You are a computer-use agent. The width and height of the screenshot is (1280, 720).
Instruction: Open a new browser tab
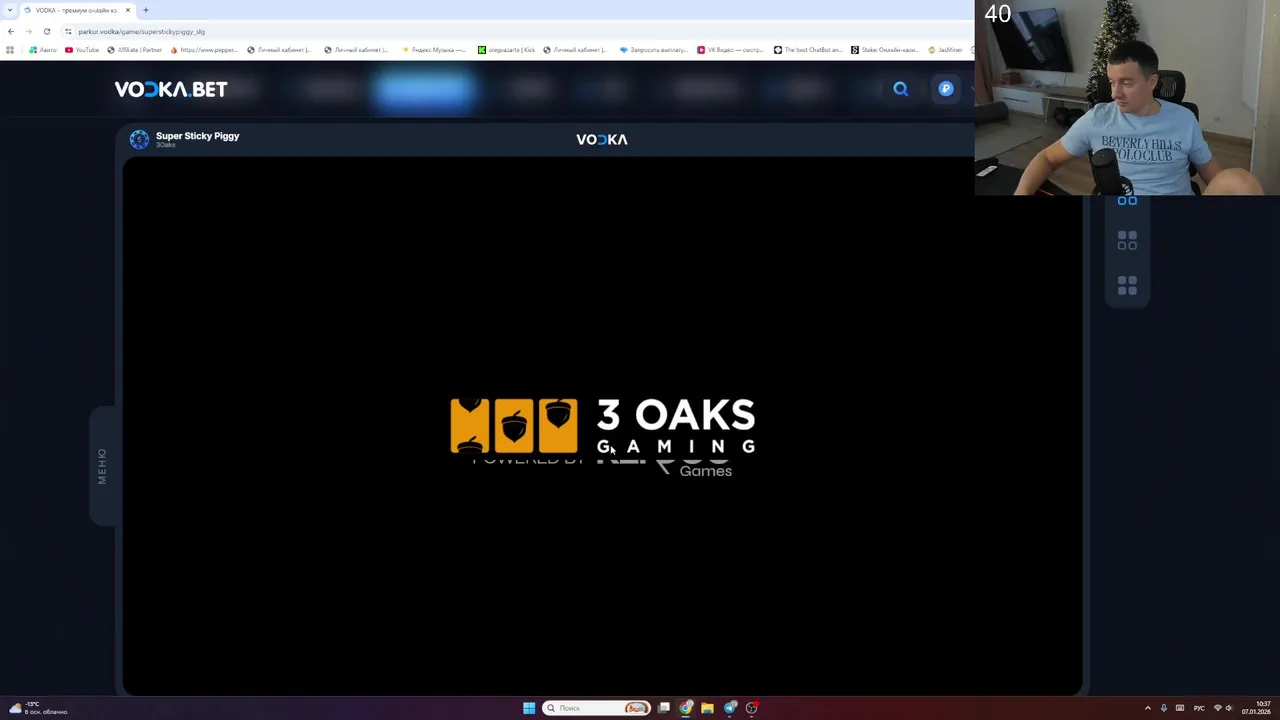pyautogui.click(x=145, y=10)
